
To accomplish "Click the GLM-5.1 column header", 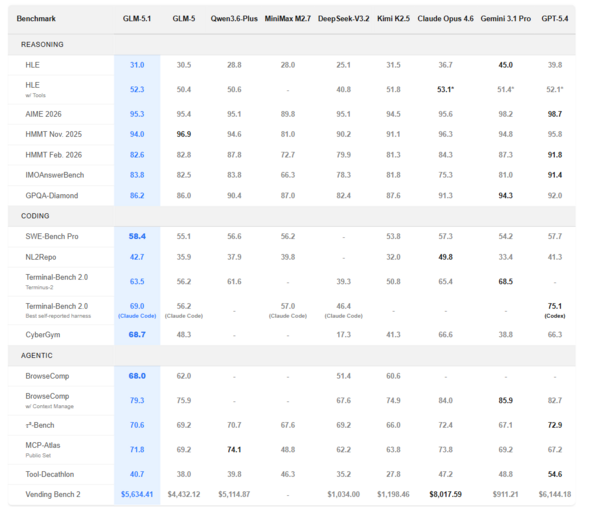I will (137, 19).
